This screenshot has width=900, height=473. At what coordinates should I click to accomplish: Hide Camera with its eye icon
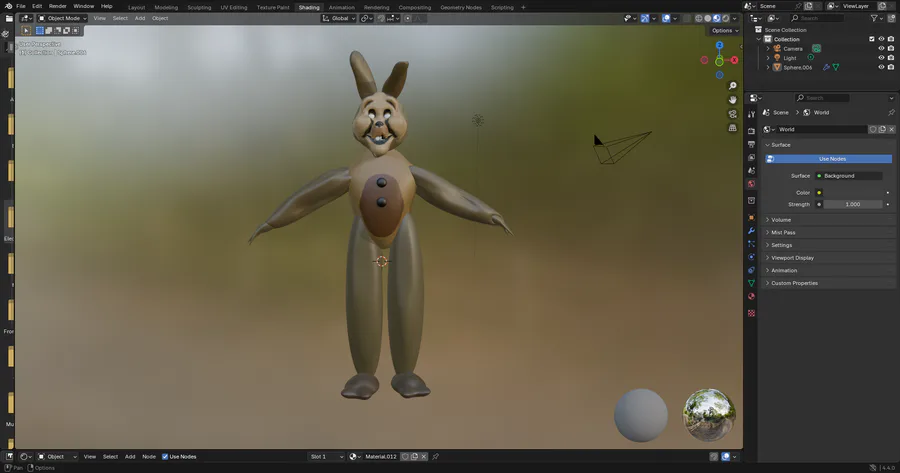point(881,48)
